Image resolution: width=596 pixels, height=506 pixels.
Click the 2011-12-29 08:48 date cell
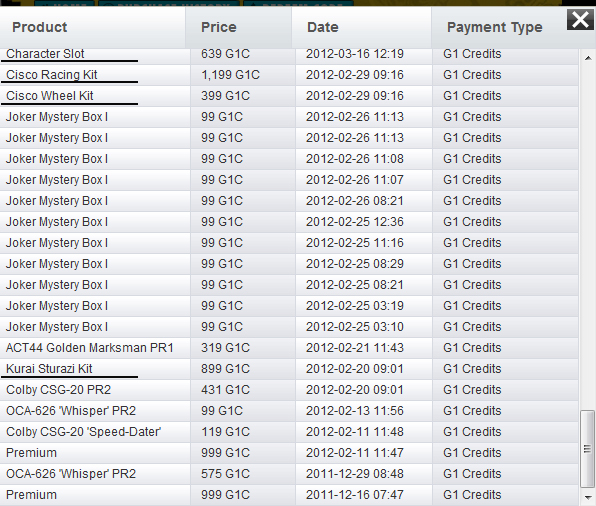(x=354, y=474)
